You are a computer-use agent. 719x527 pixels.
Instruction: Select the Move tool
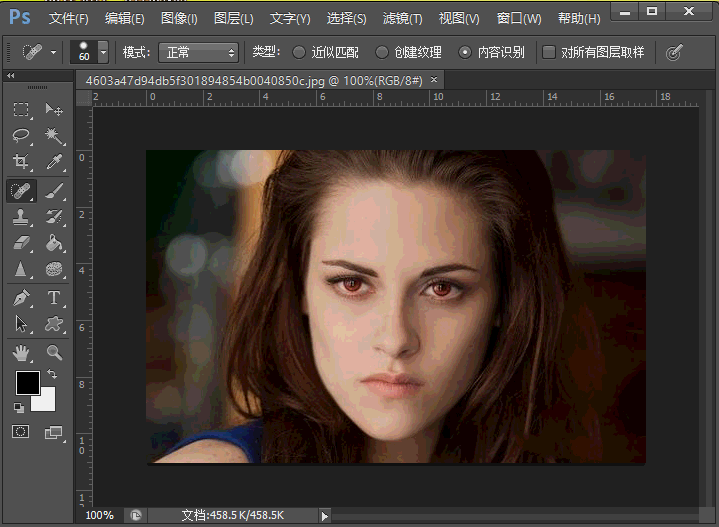pos(54,109)
